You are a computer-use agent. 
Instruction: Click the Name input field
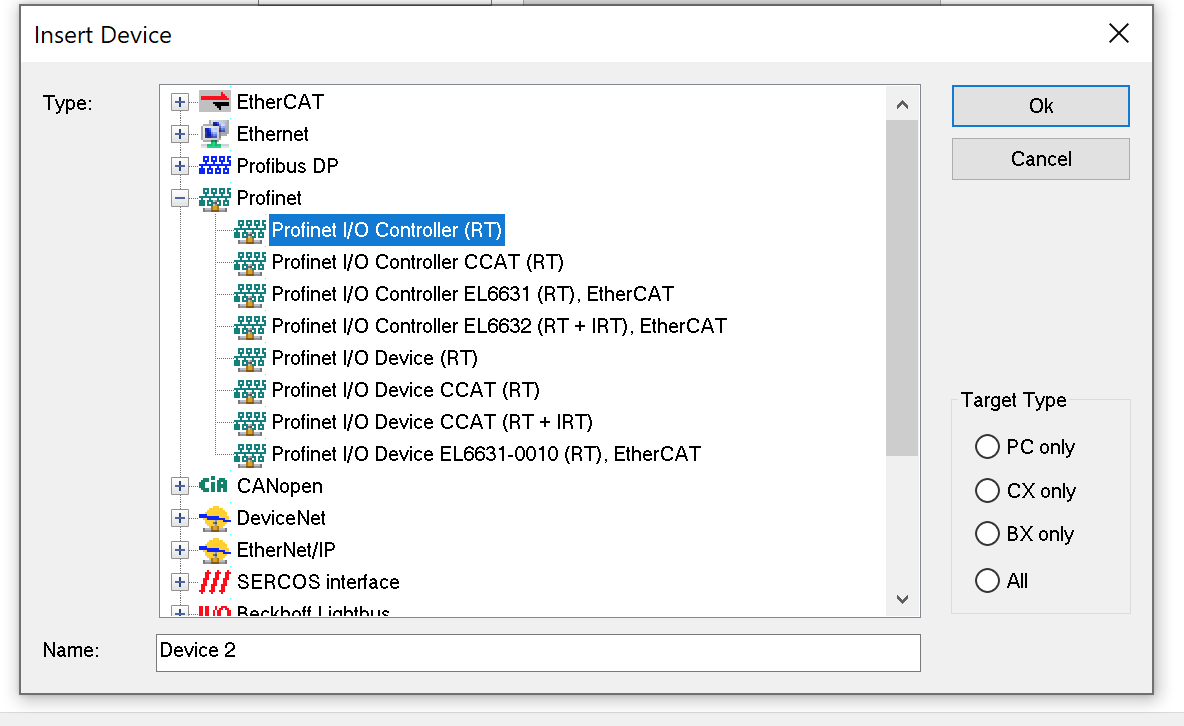click(x=538, y=652)
